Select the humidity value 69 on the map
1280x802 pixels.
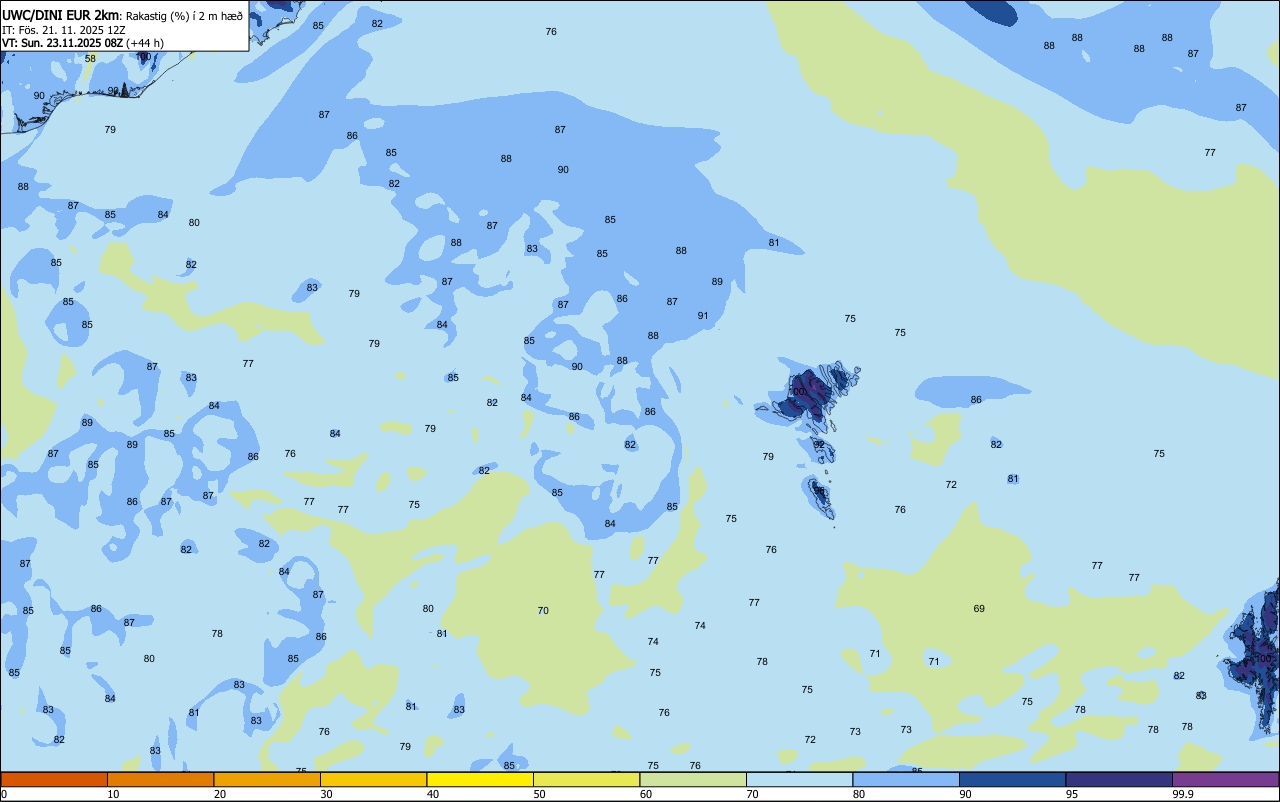coord(979,609)
